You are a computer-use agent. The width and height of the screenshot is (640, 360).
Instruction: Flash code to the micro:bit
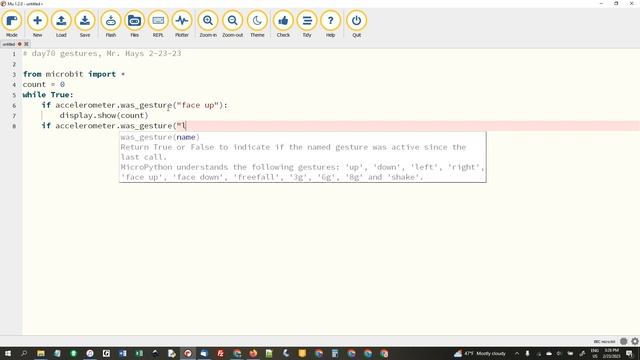click(x=111, y=24)
